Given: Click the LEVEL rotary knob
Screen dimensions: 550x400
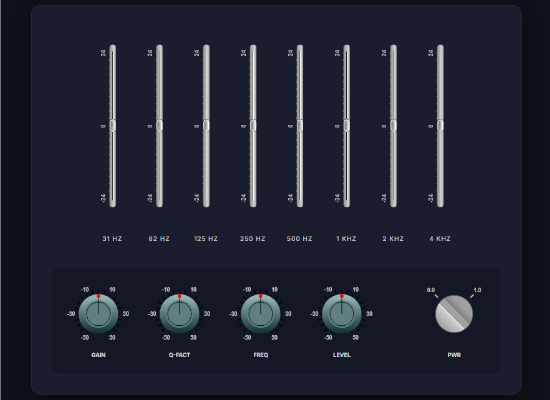Looking at the screenshot, I should [x=342, y=313].
